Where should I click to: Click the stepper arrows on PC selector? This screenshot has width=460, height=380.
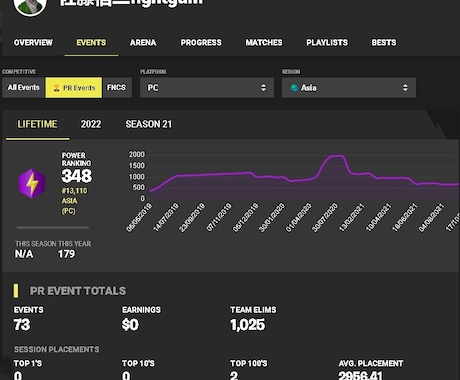click(263, 88)
